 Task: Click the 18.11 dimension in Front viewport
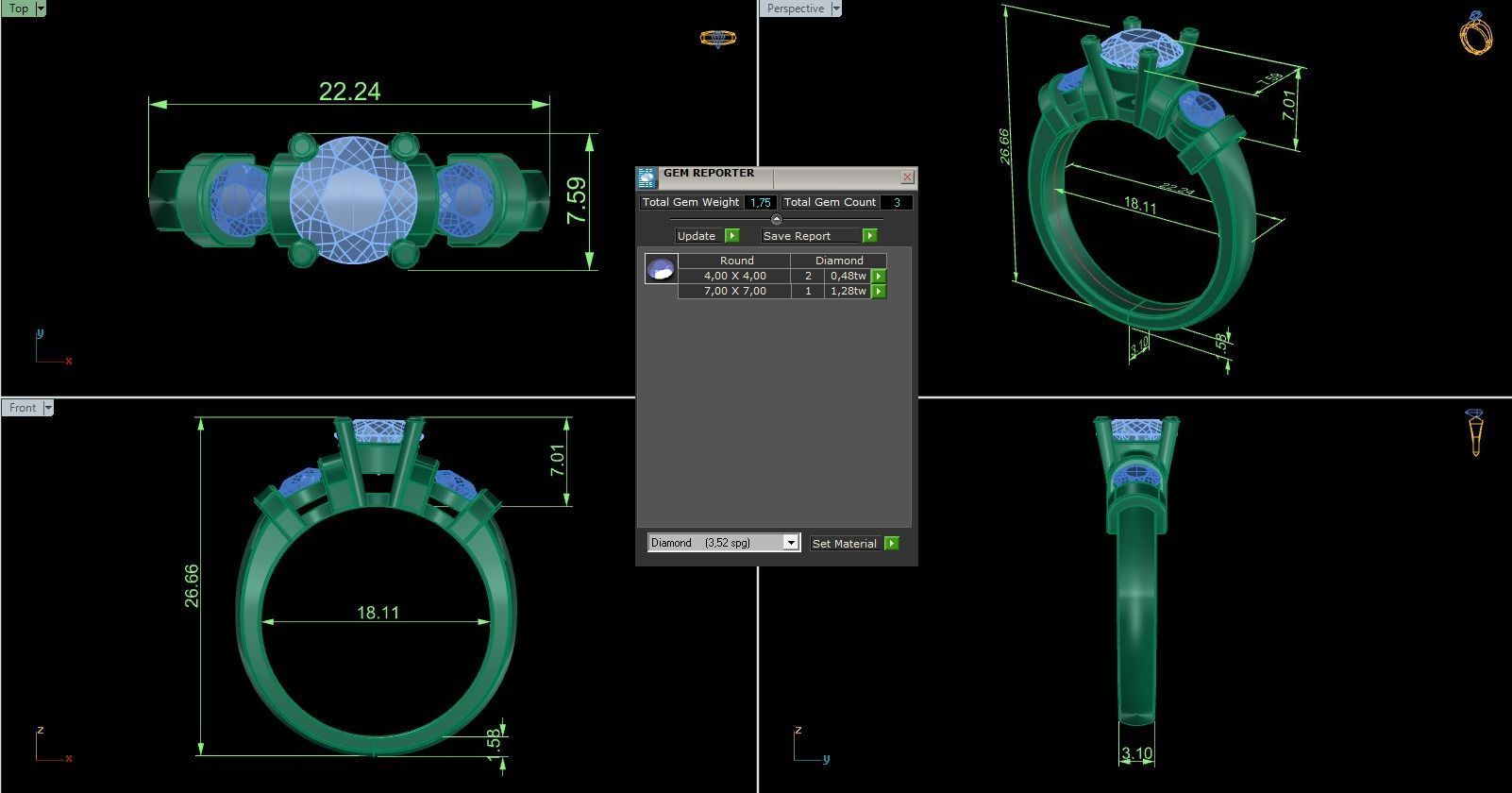point(378,613)
